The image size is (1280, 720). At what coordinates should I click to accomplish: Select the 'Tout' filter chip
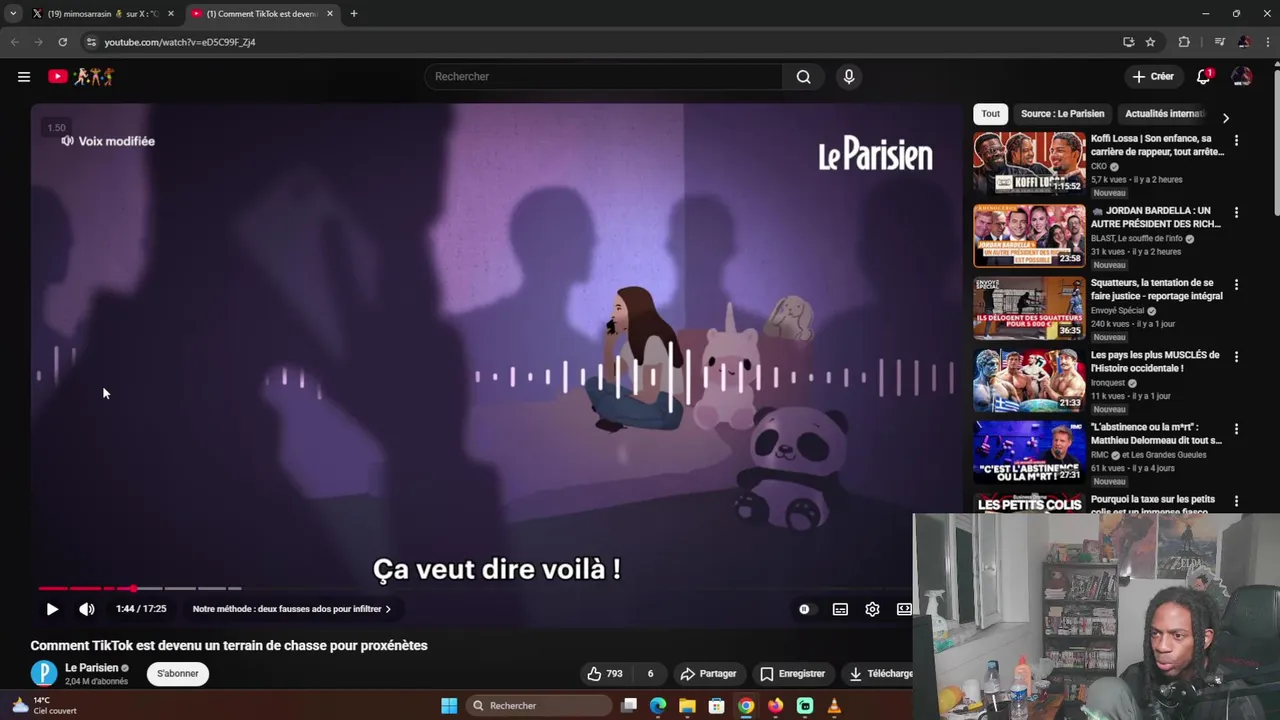pos(990,114)
